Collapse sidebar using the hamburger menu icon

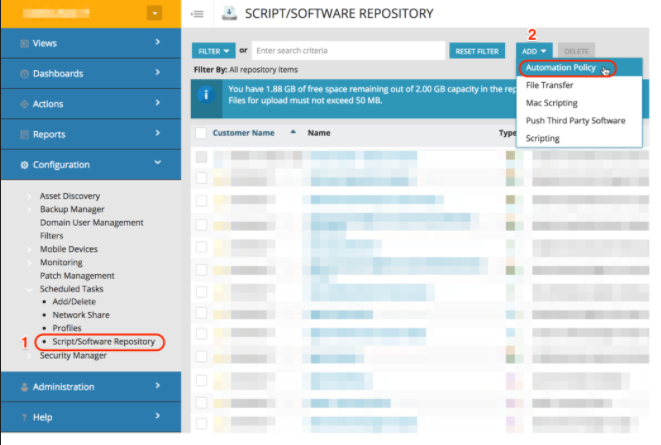click(x=197, y=13)
